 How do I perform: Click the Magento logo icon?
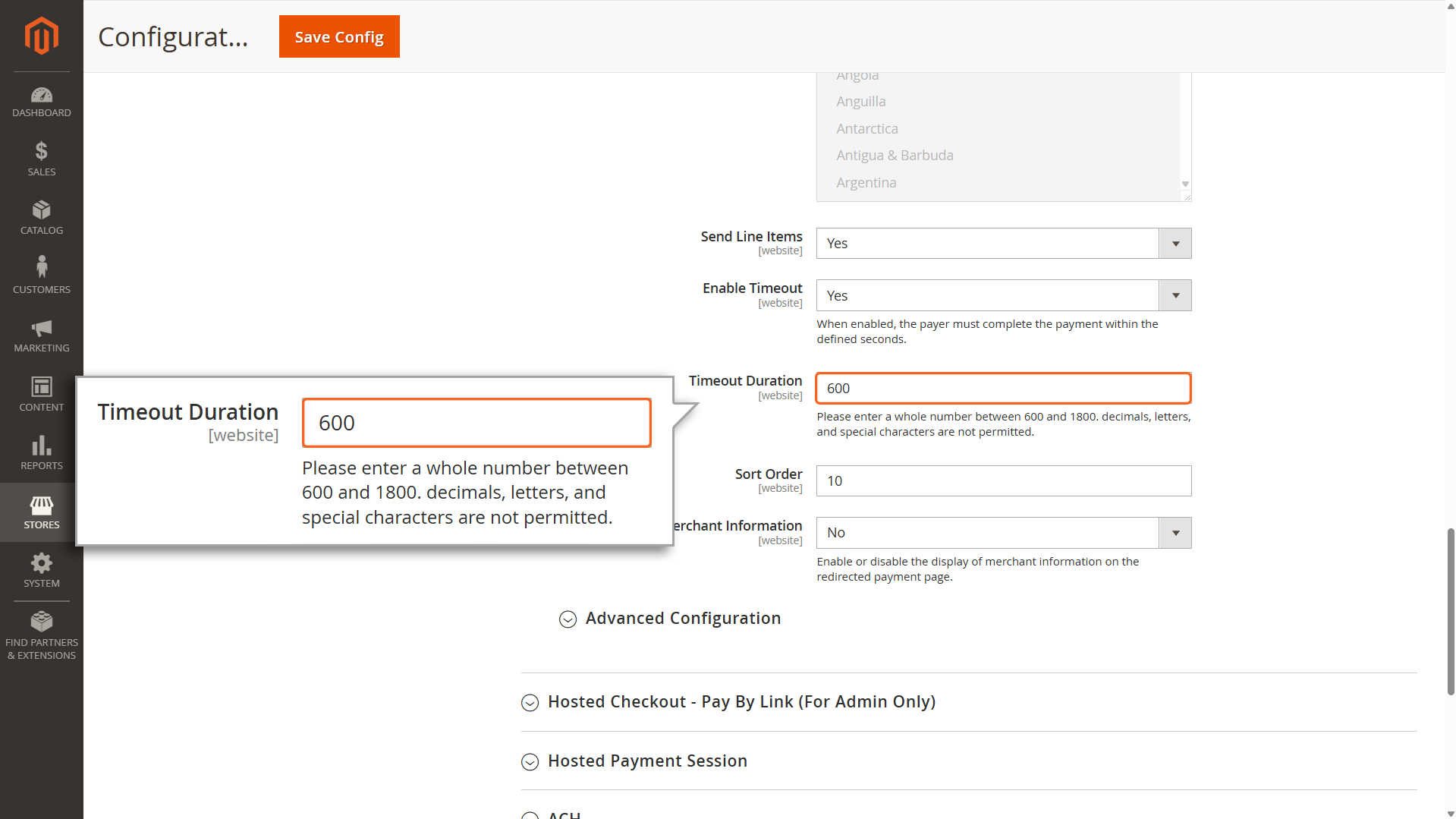41,36
